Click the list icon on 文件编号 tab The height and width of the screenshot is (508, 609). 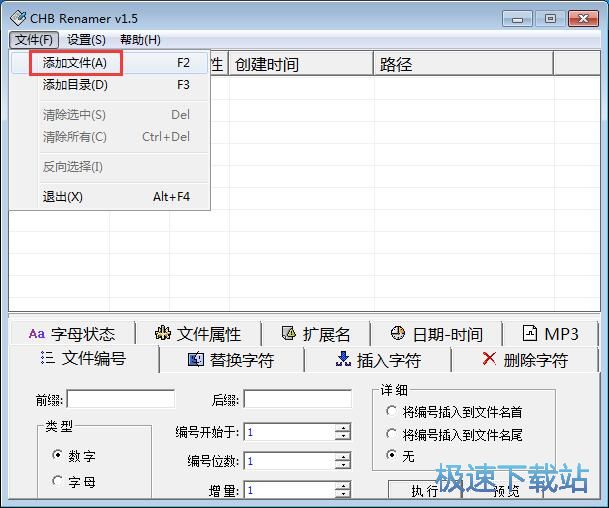(x=48, y=358)
